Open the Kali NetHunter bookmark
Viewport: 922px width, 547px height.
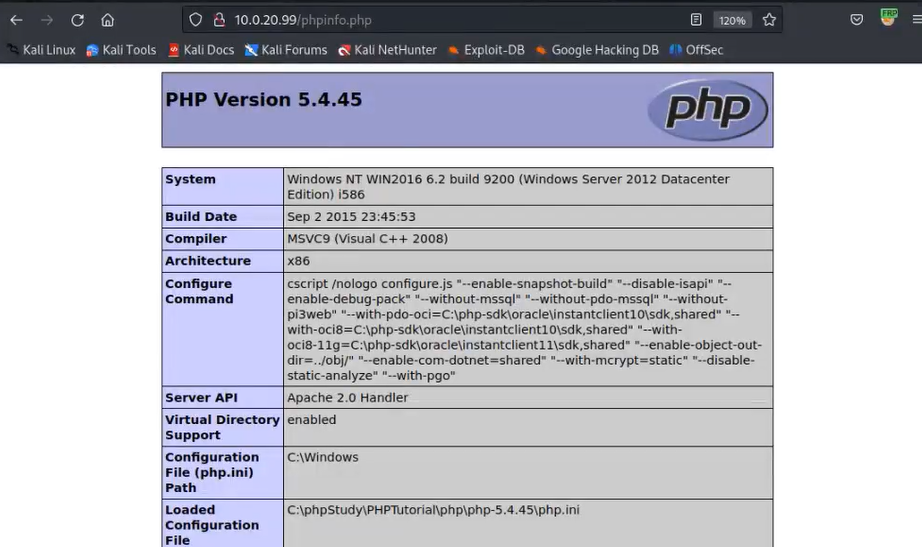click(x=388, y=50)
